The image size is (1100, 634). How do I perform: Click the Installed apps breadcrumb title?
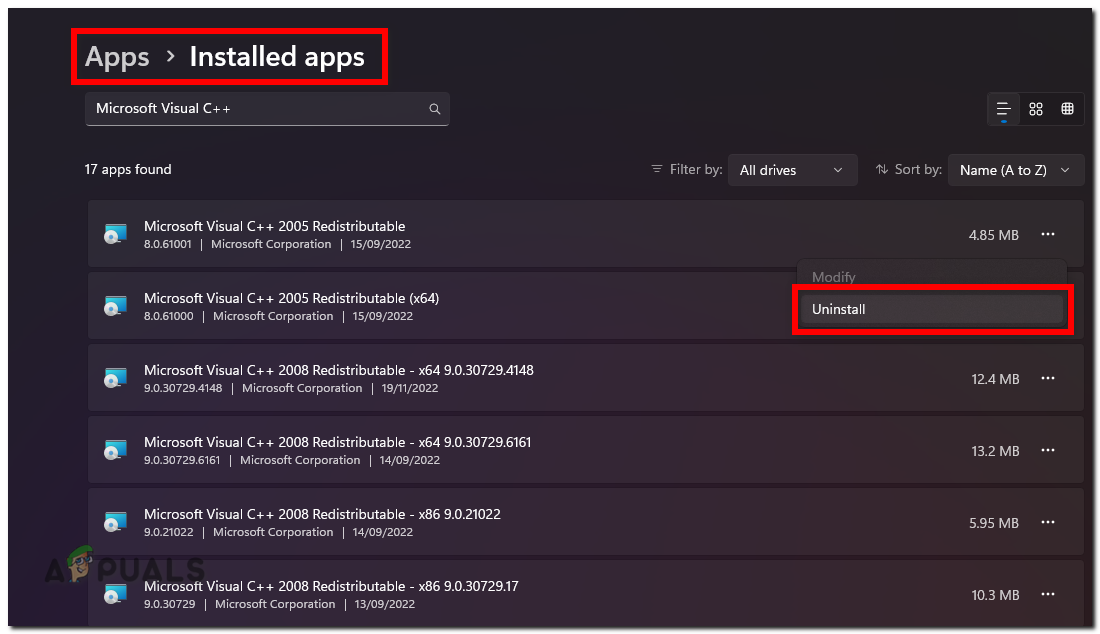[x=277, y=57]
